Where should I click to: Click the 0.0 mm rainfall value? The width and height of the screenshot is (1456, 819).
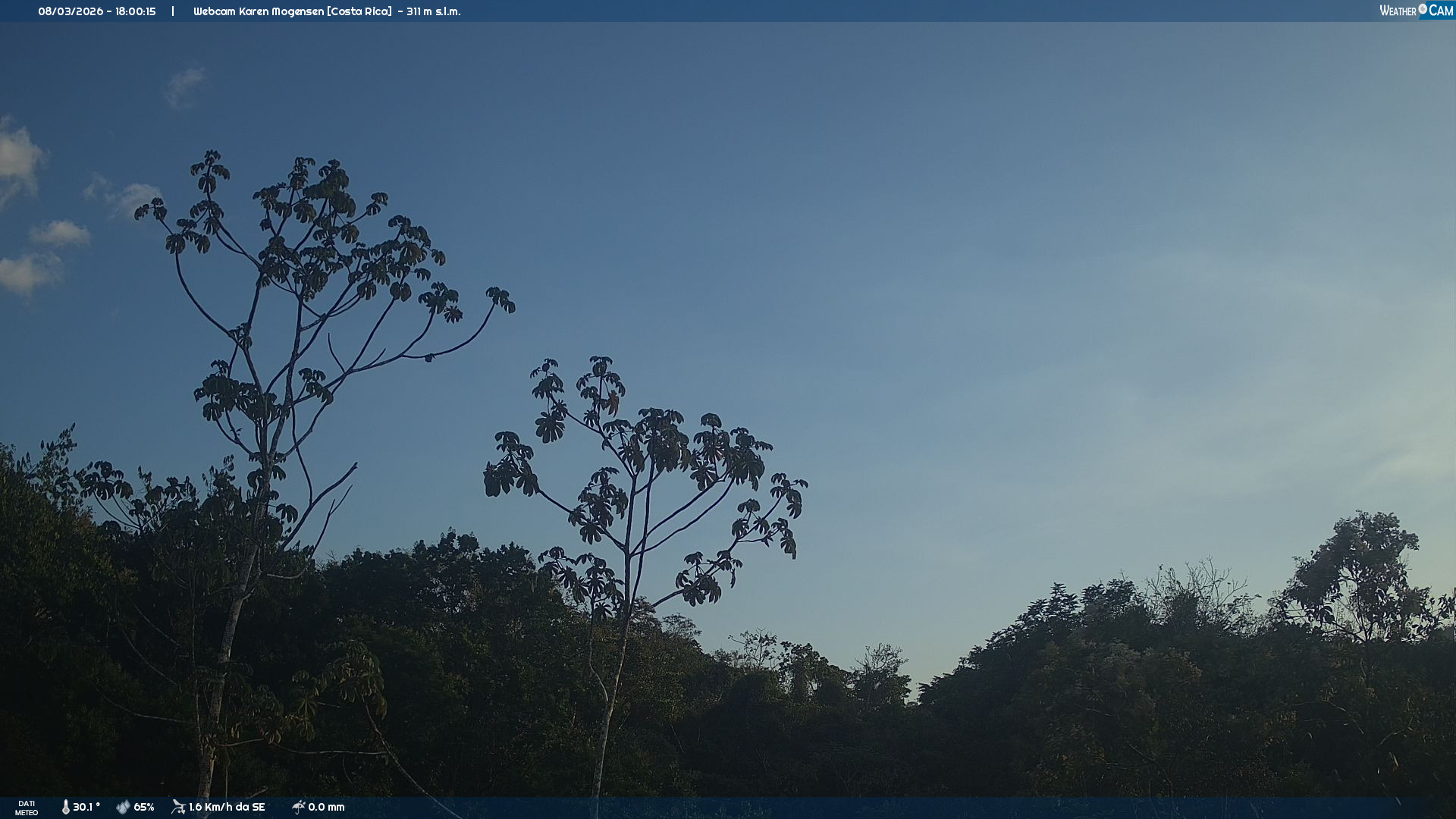[x=326, y=807]
